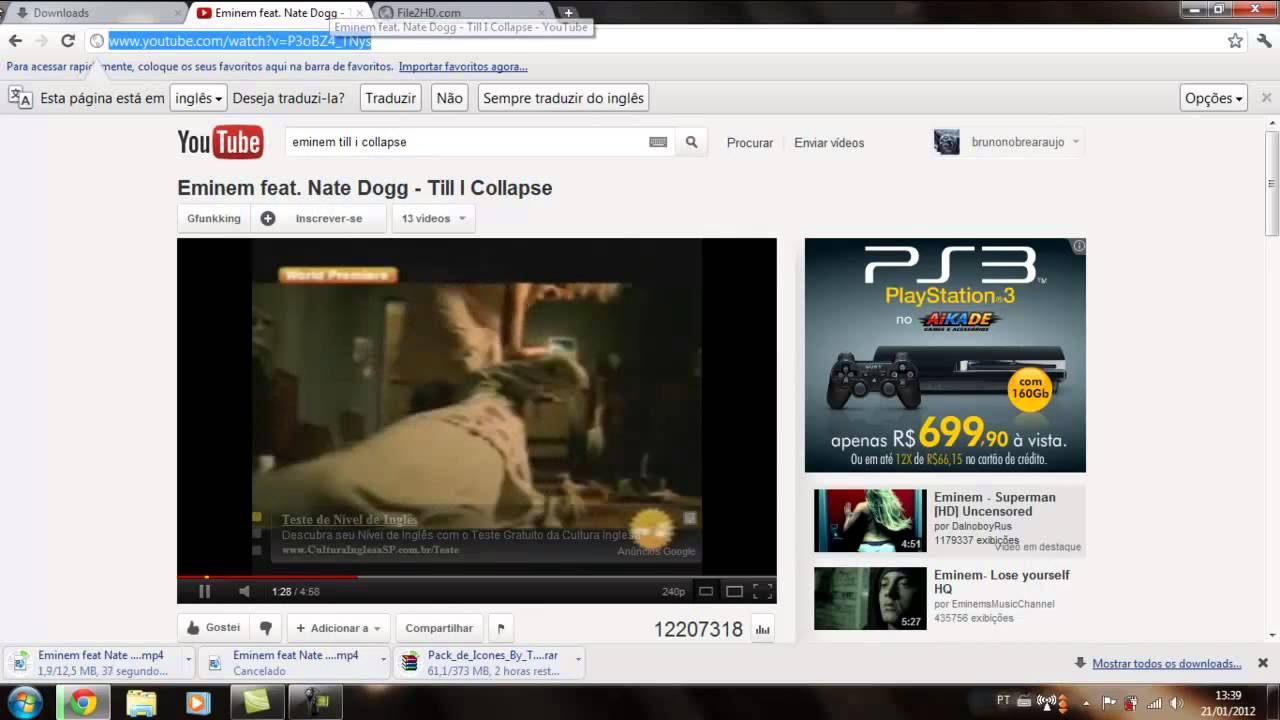This screenshot has height=720, width=1280.
Task: Close the ad overlay on the video
Action: [690, 518]
